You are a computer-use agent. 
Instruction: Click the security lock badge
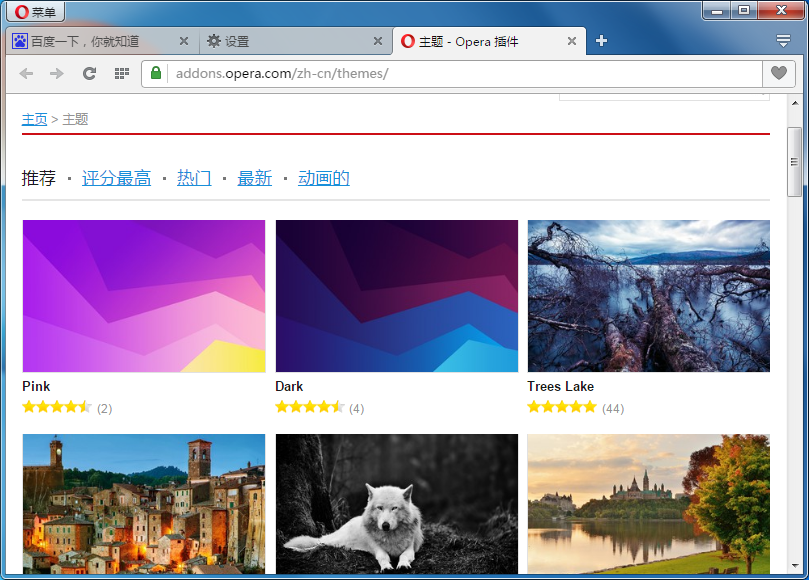155,73
